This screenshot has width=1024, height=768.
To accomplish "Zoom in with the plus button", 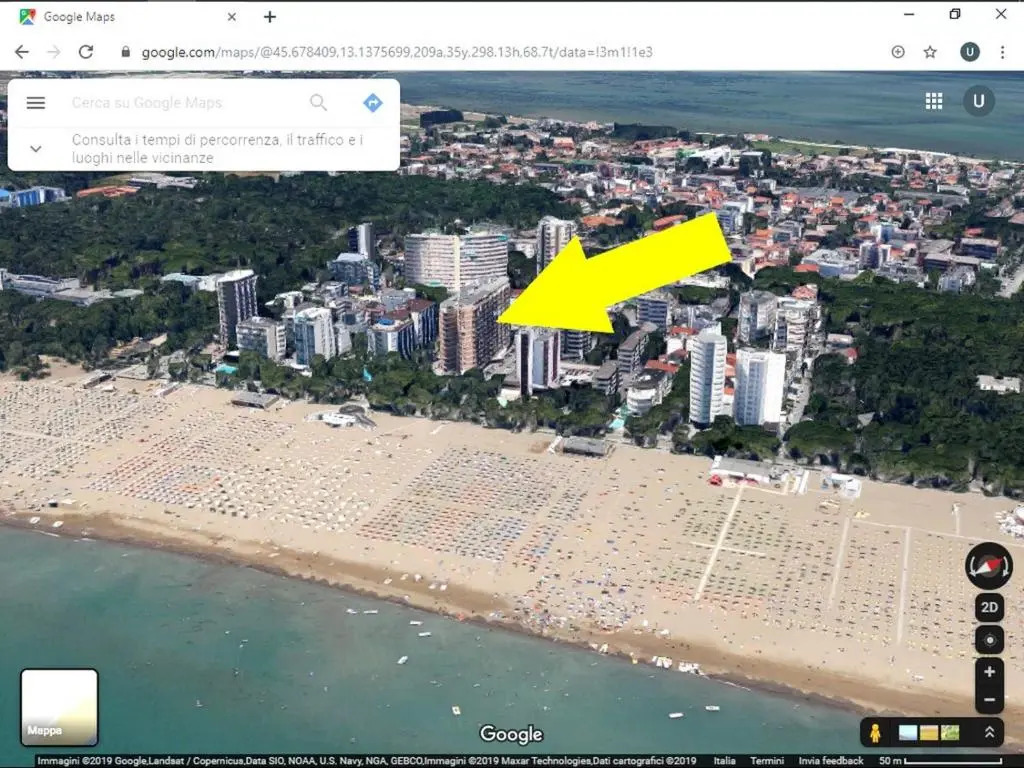I will tap(989, 672).
